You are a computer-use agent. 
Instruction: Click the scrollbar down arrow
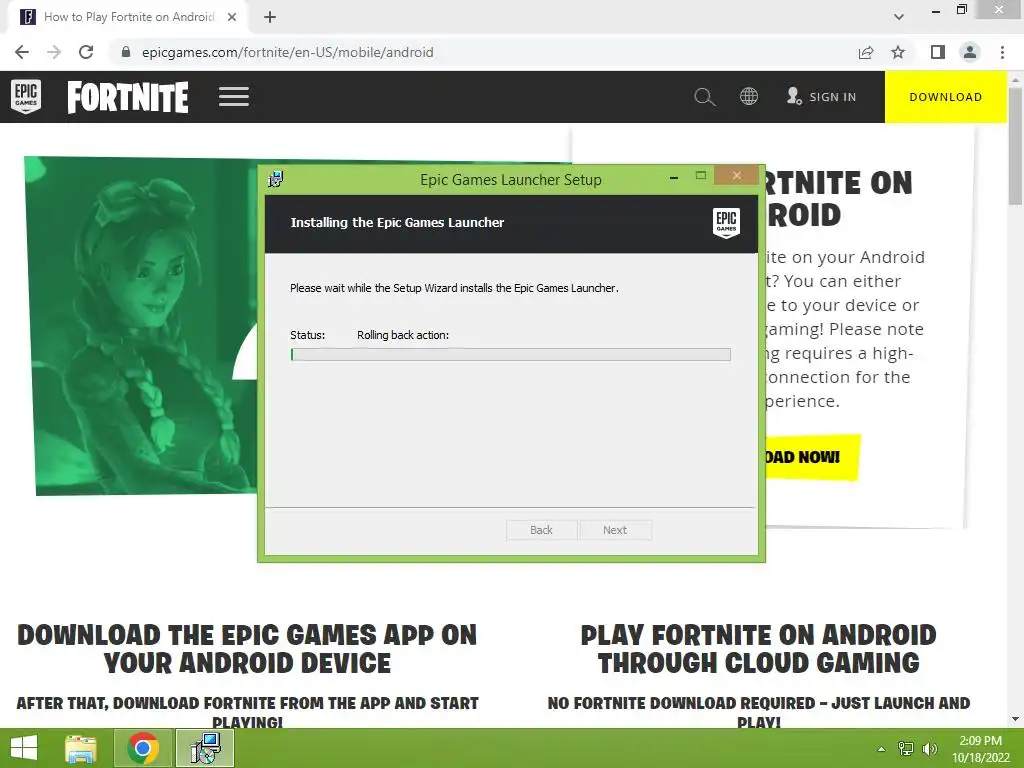pos(1015,719)
